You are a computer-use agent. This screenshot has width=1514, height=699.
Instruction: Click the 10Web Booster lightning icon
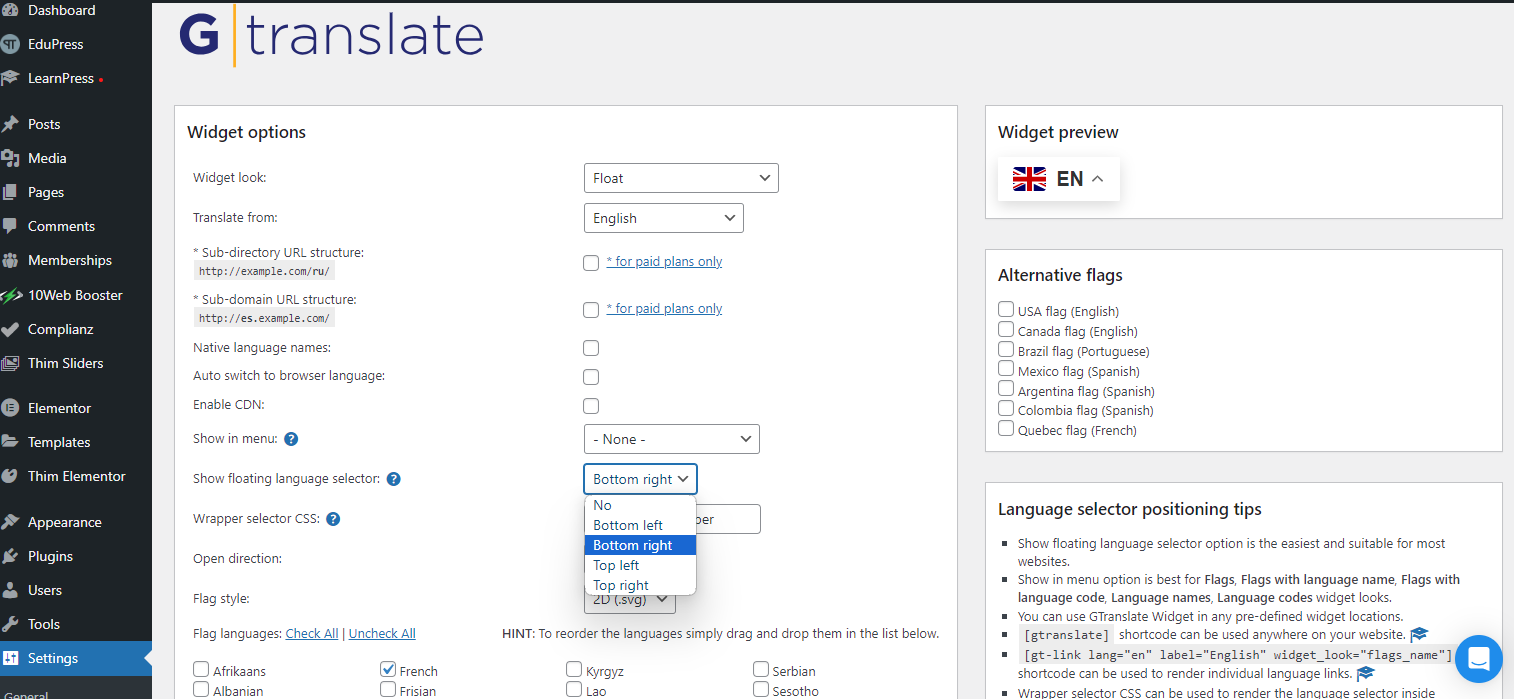pyautogui.click(x=11, y=296)
